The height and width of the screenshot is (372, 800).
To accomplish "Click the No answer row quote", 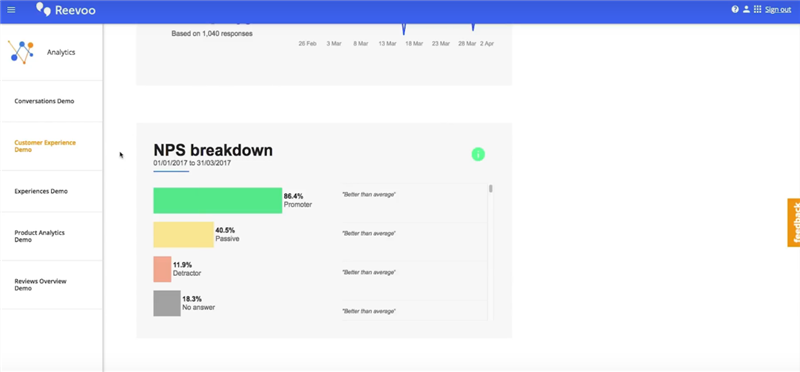I will click(369, 311).
